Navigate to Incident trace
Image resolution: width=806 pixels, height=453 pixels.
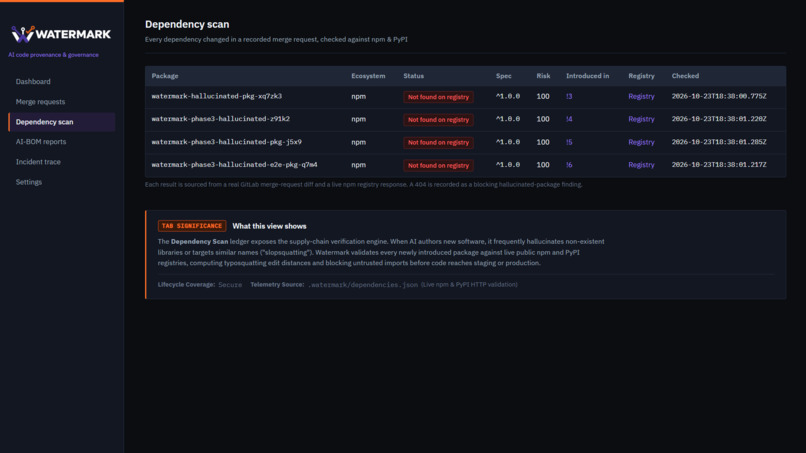38,161
